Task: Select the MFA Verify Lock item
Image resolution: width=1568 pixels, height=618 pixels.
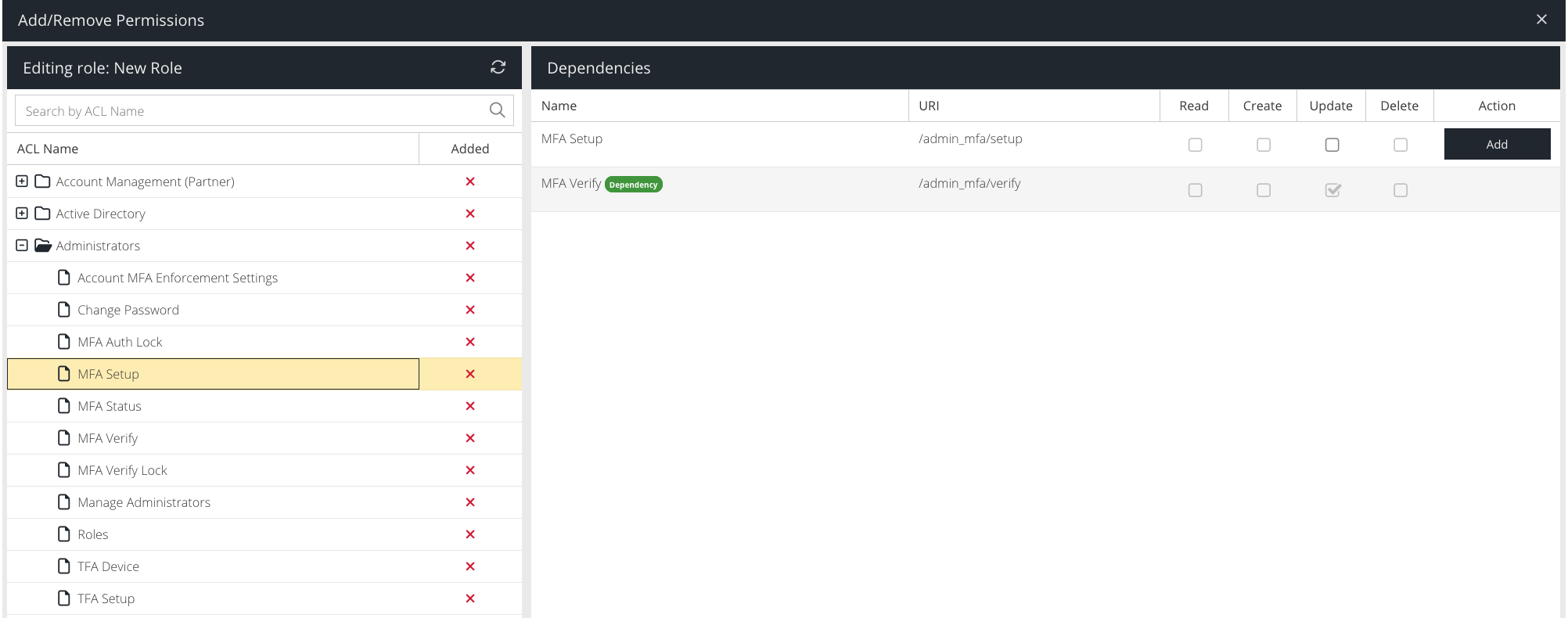Action: pyautogui.click(x=122, y=470)
